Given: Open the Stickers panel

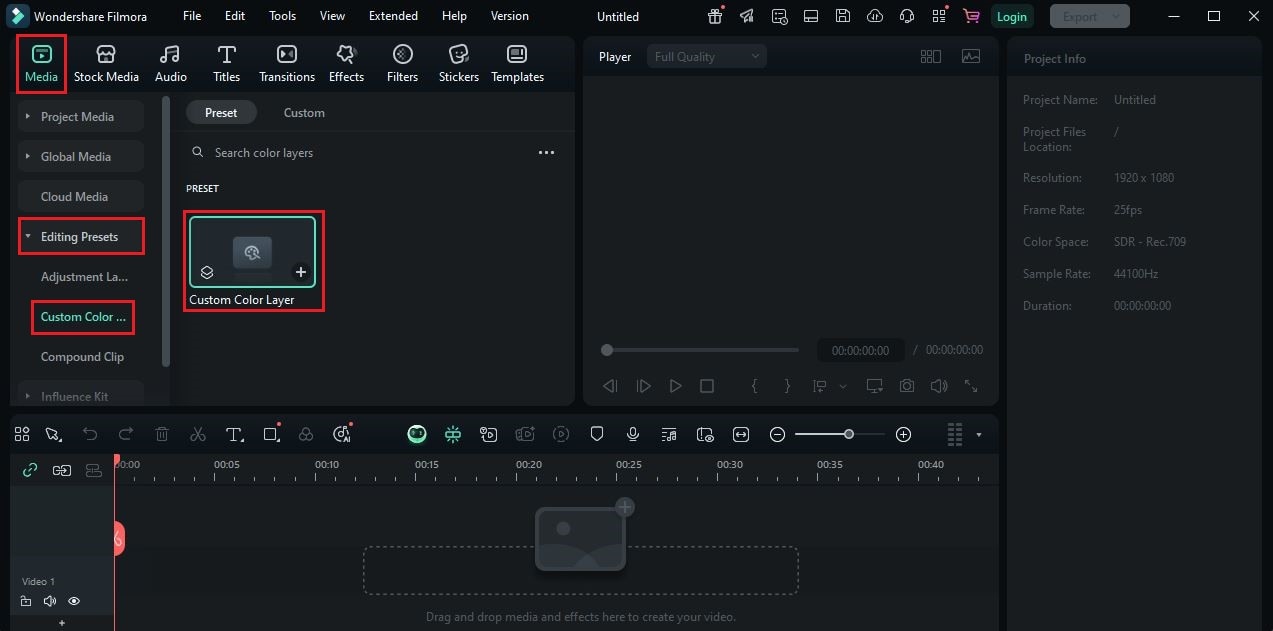Looking at the screenshot, I should pyautogui.click(x=458, y=63).
